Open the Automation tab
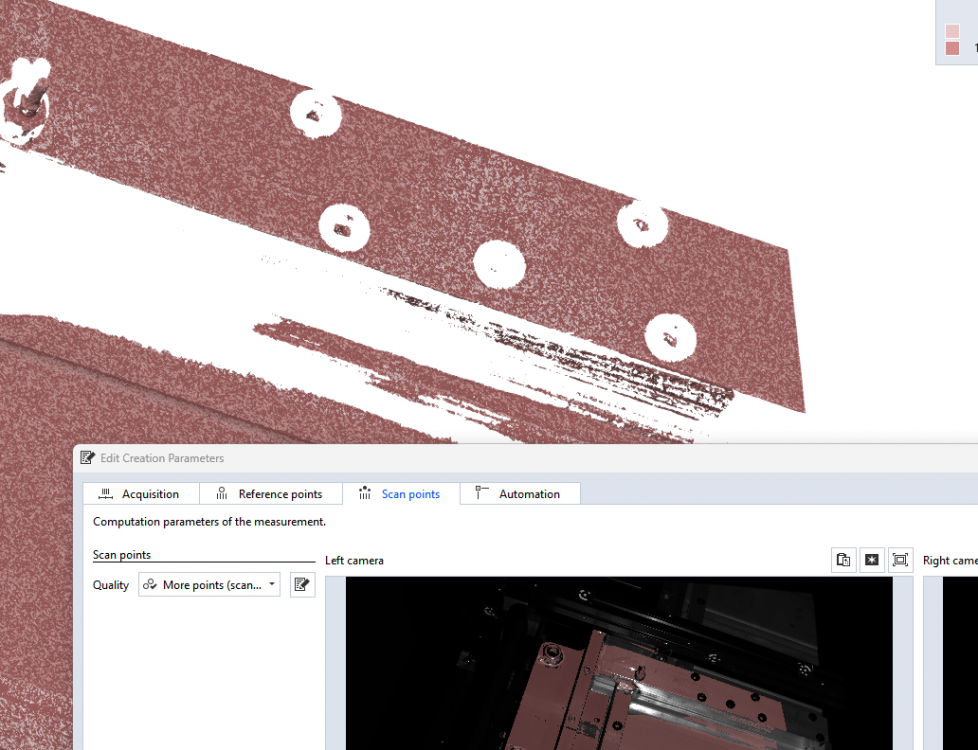This screenshot has width=978, height=750. [520, 494]
